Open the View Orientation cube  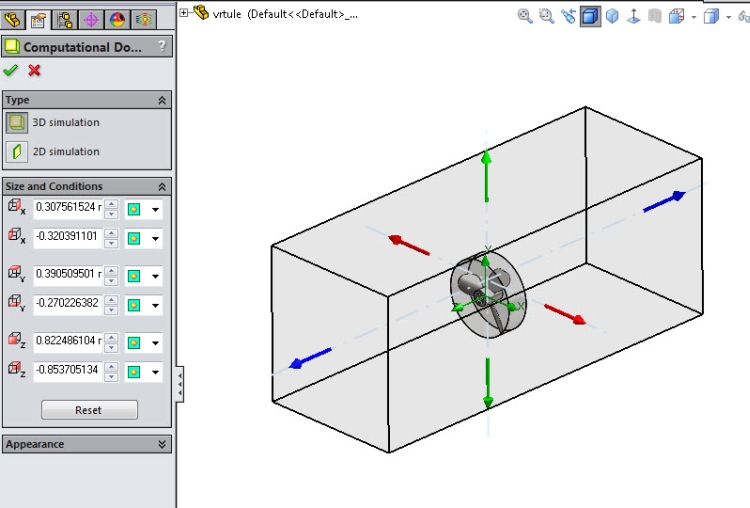point(612,16)
